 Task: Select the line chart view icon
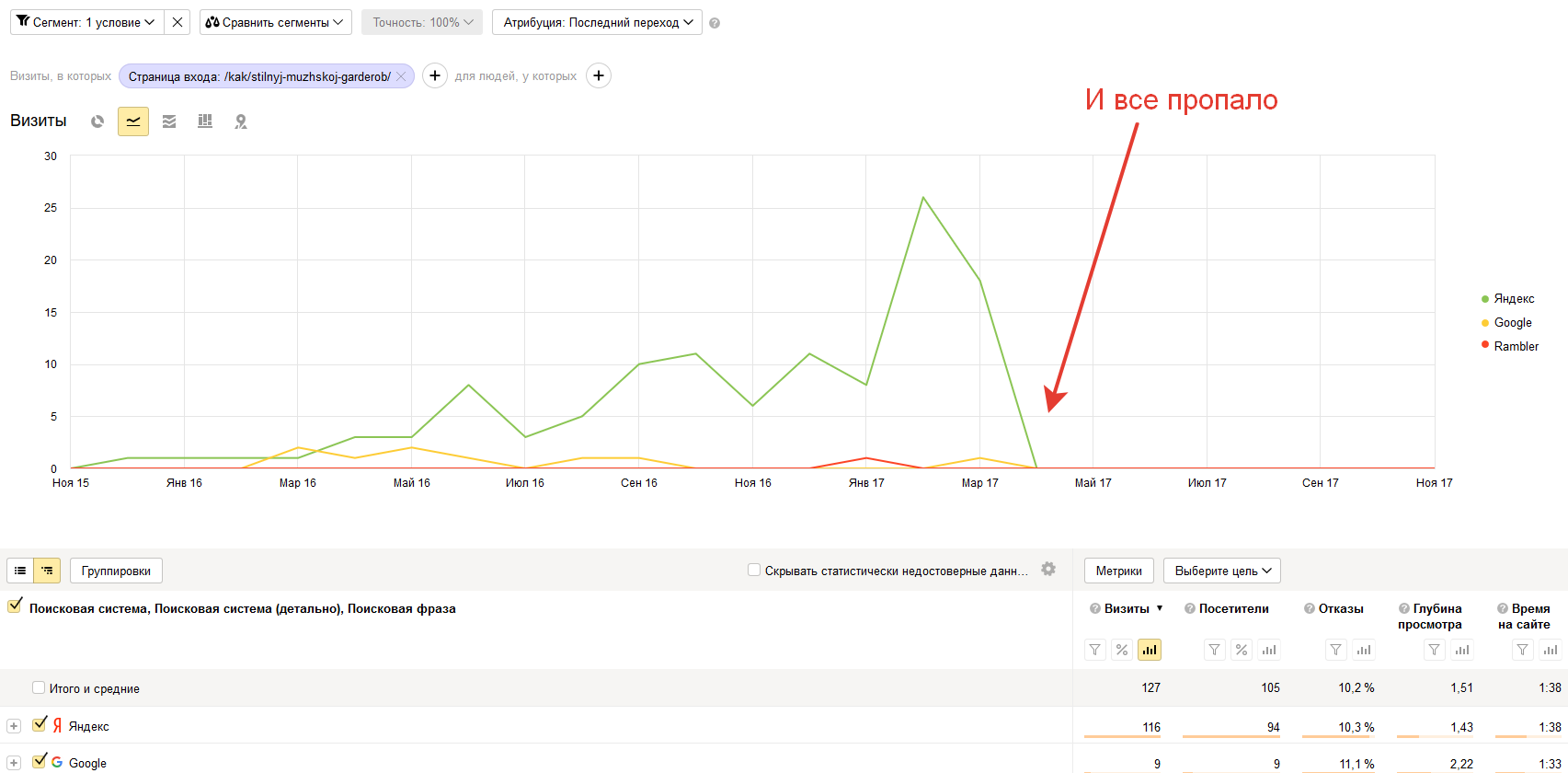pos(133,121)
